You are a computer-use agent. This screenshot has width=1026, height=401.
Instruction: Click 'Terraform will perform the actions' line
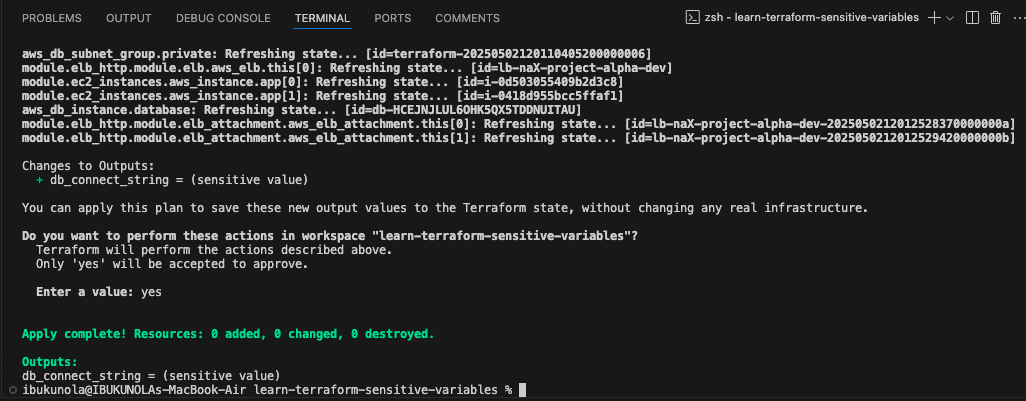pyautogui.click(x=214, y=250)
